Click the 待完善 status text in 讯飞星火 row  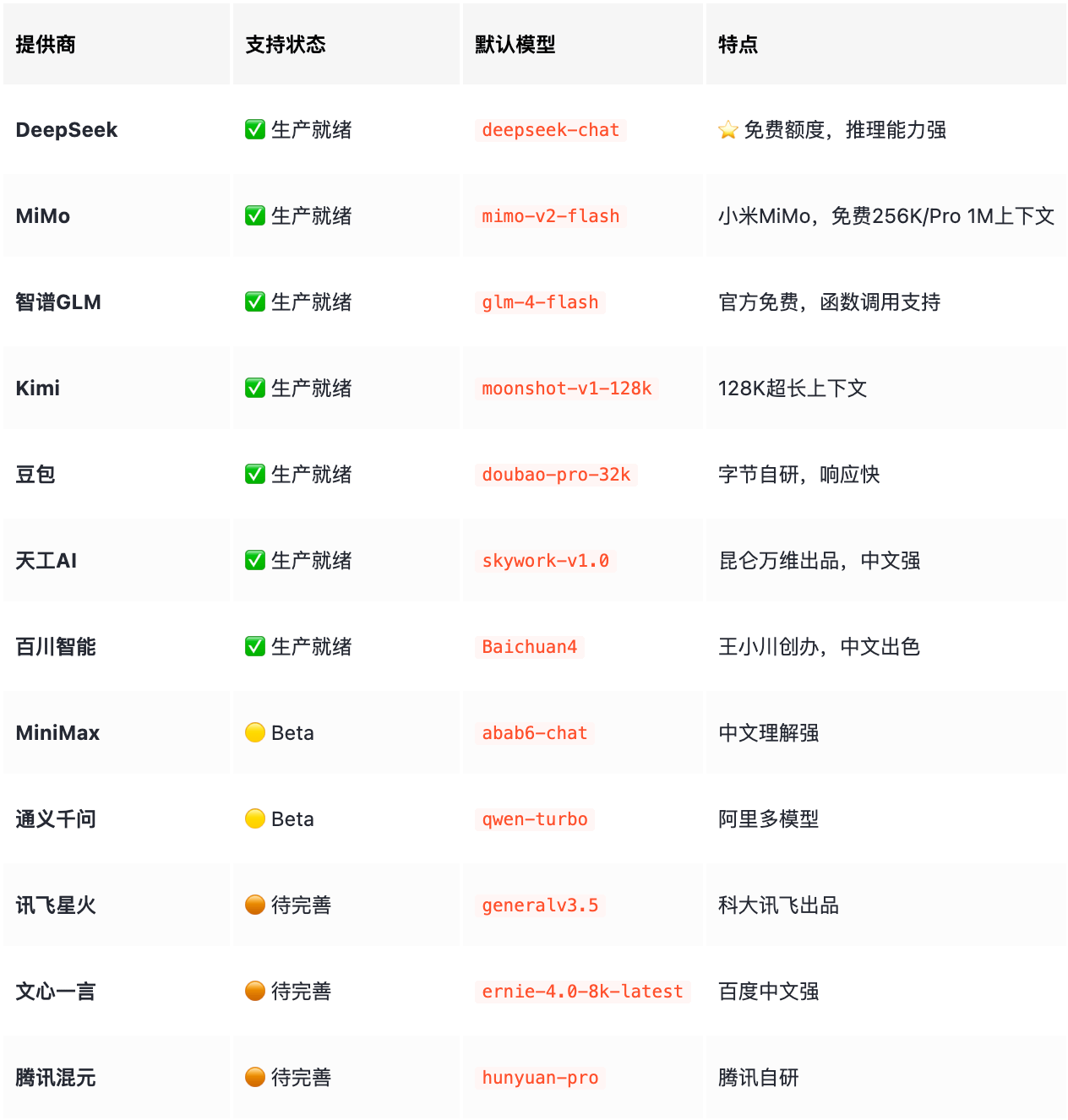[x=302, y=905]
